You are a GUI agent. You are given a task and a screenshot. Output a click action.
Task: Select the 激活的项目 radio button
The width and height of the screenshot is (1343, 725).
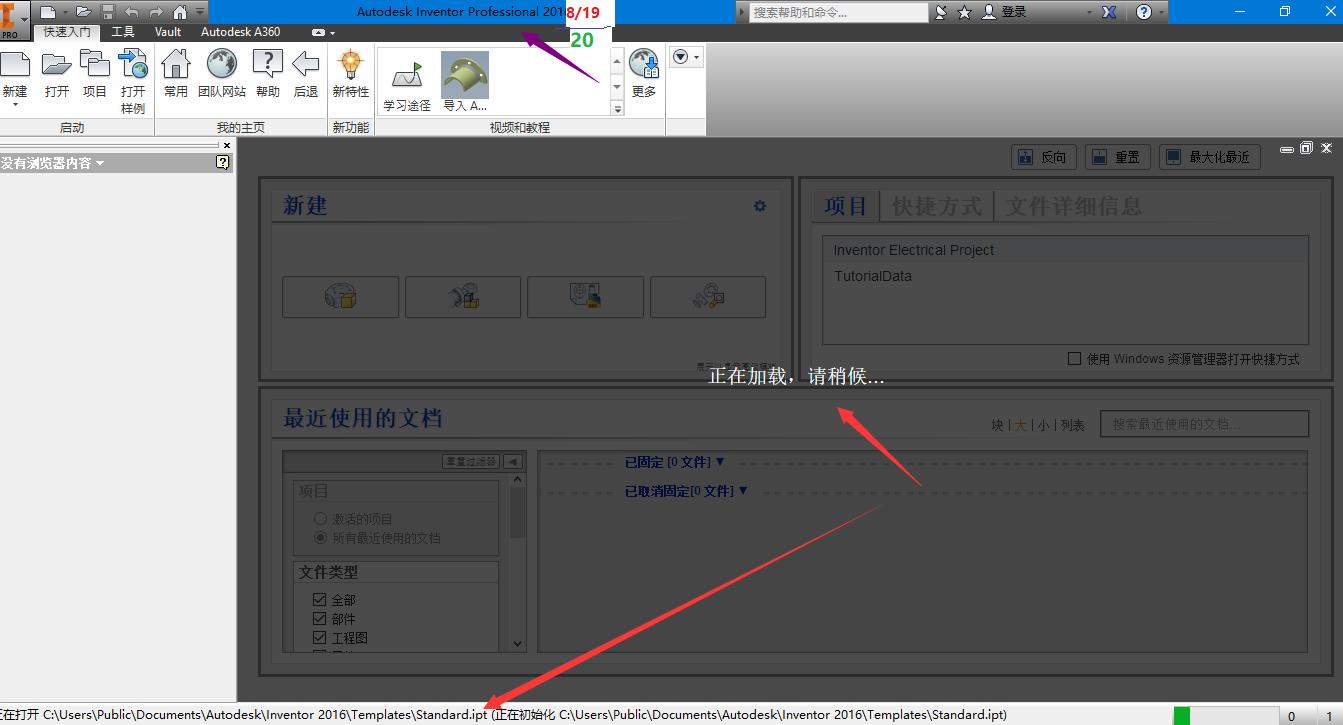(x=319, y=518)
